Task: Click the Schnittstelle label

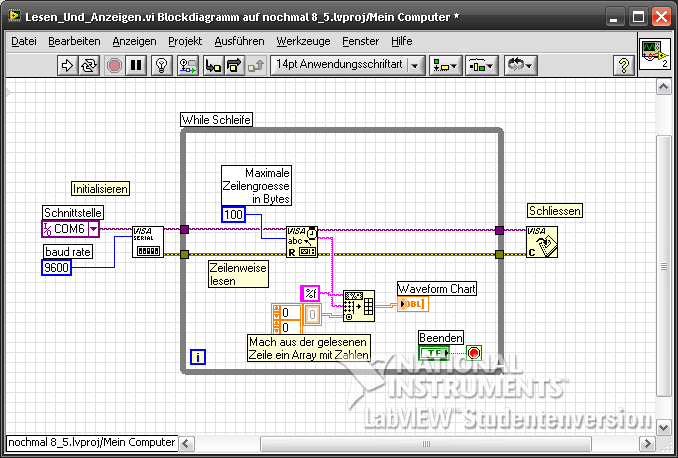Action: pyautogui.click(x=73, y=213)
